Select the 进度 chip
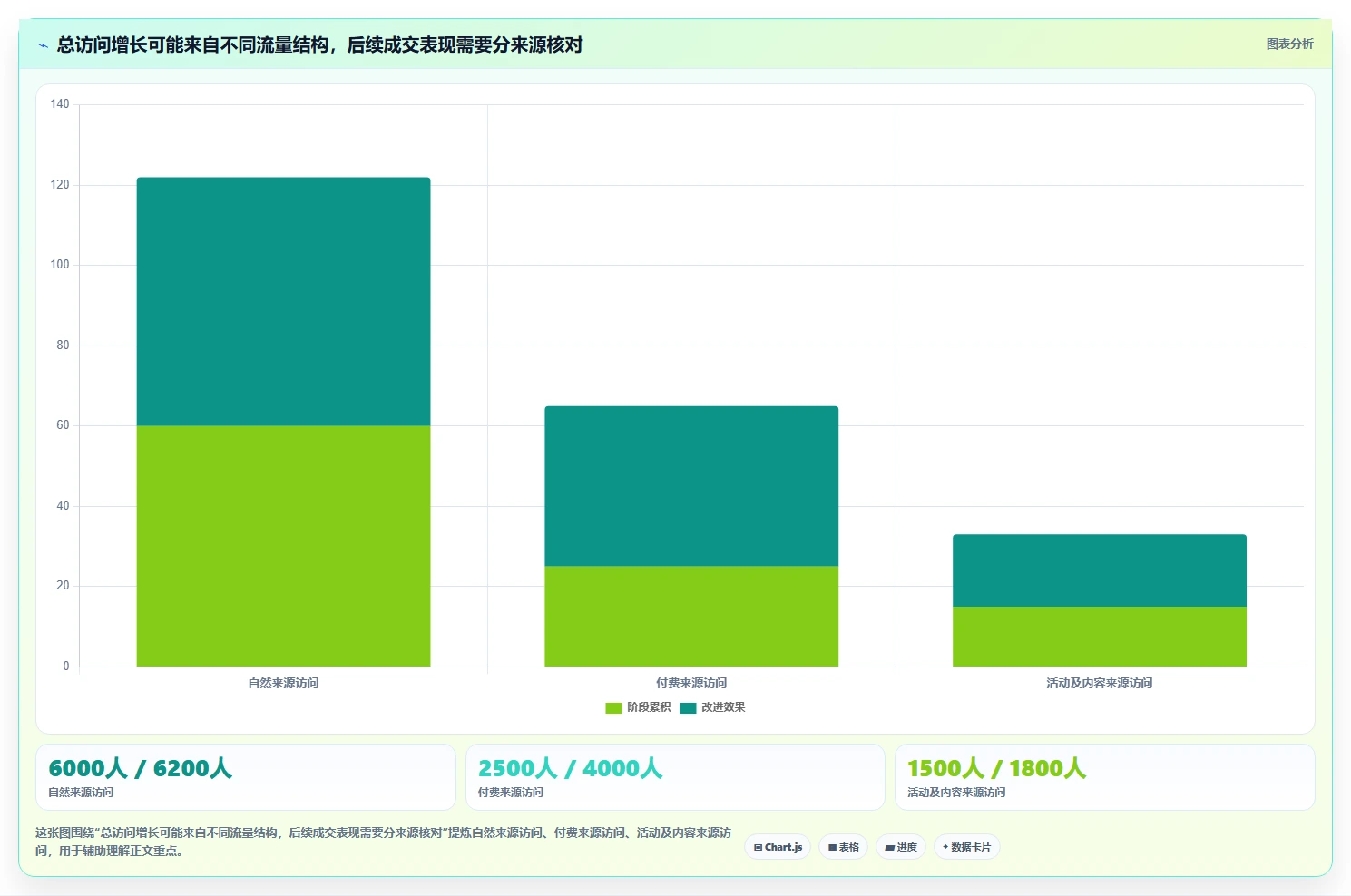1351x896 pixels. (901, 847)
